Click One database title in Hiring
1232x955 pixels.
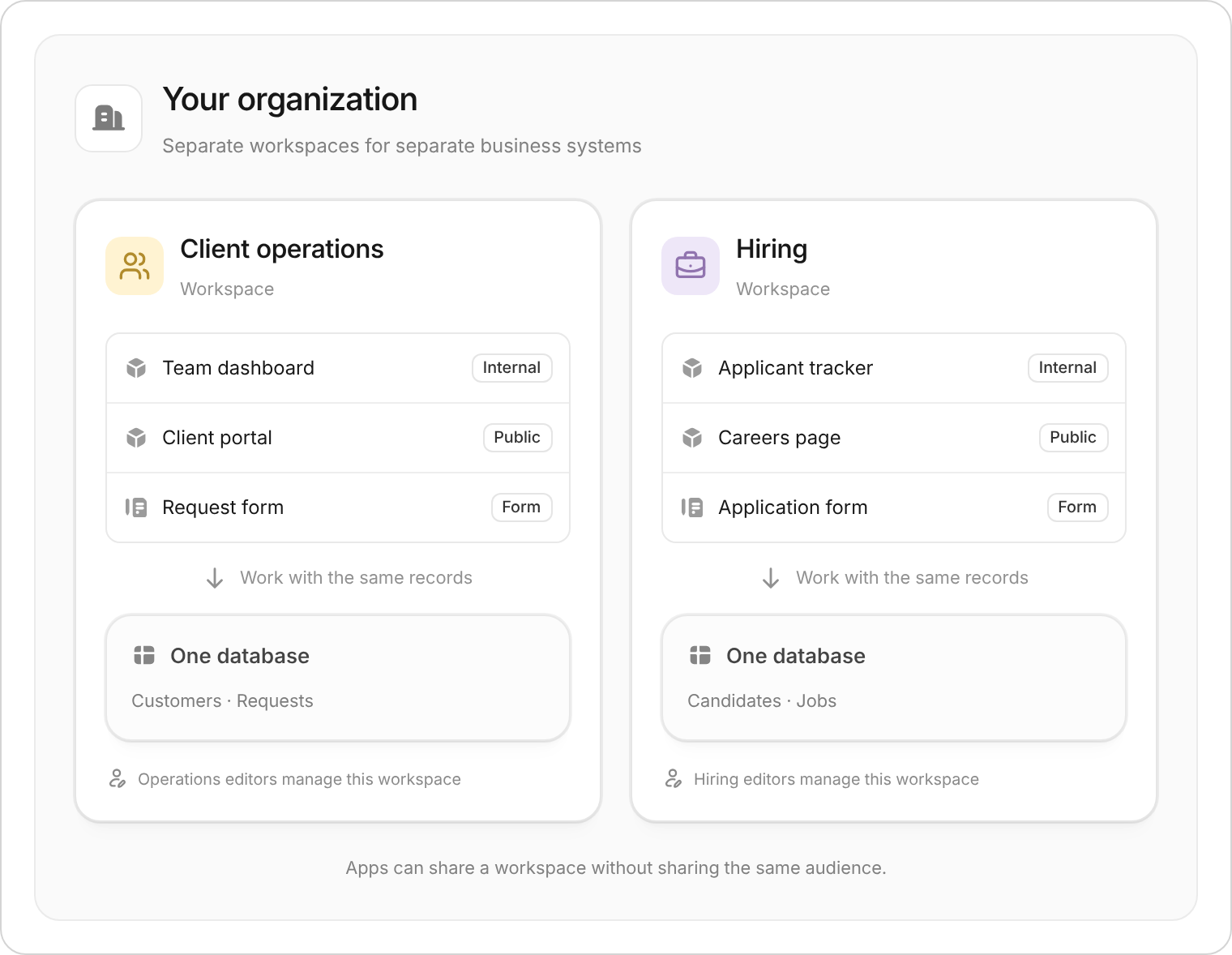tap(796, 656)
